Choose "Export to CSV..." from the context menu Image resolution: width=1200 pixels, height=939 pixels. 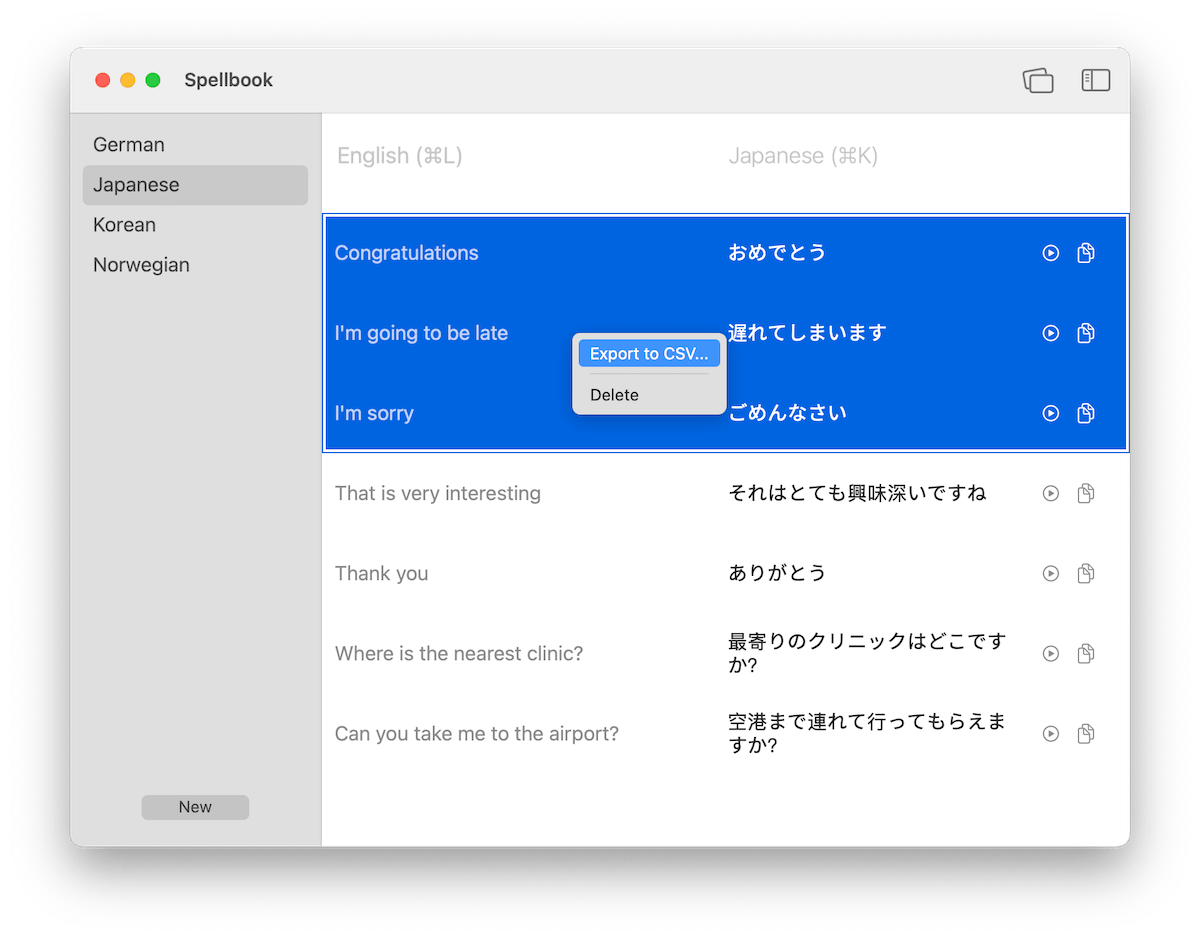click(649, 353)
